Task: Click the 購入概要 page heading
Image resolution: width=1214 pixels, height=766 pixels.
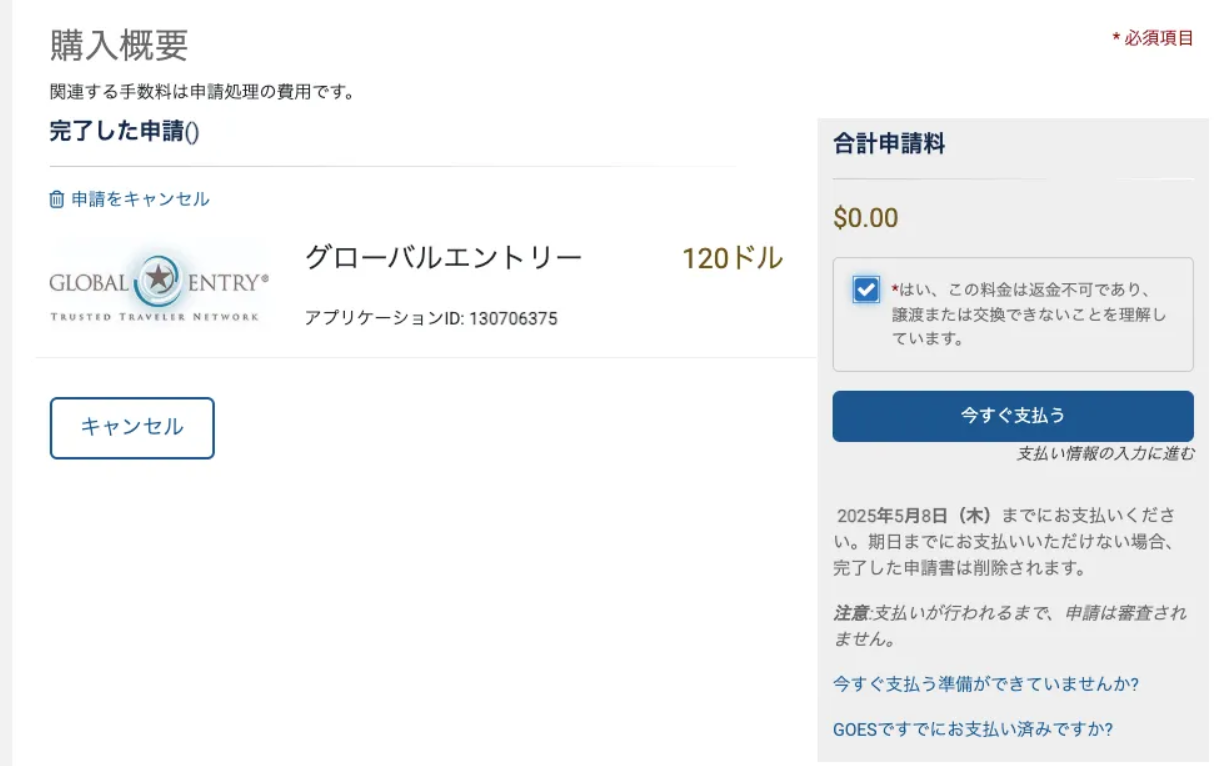Action: pos(119,45)
